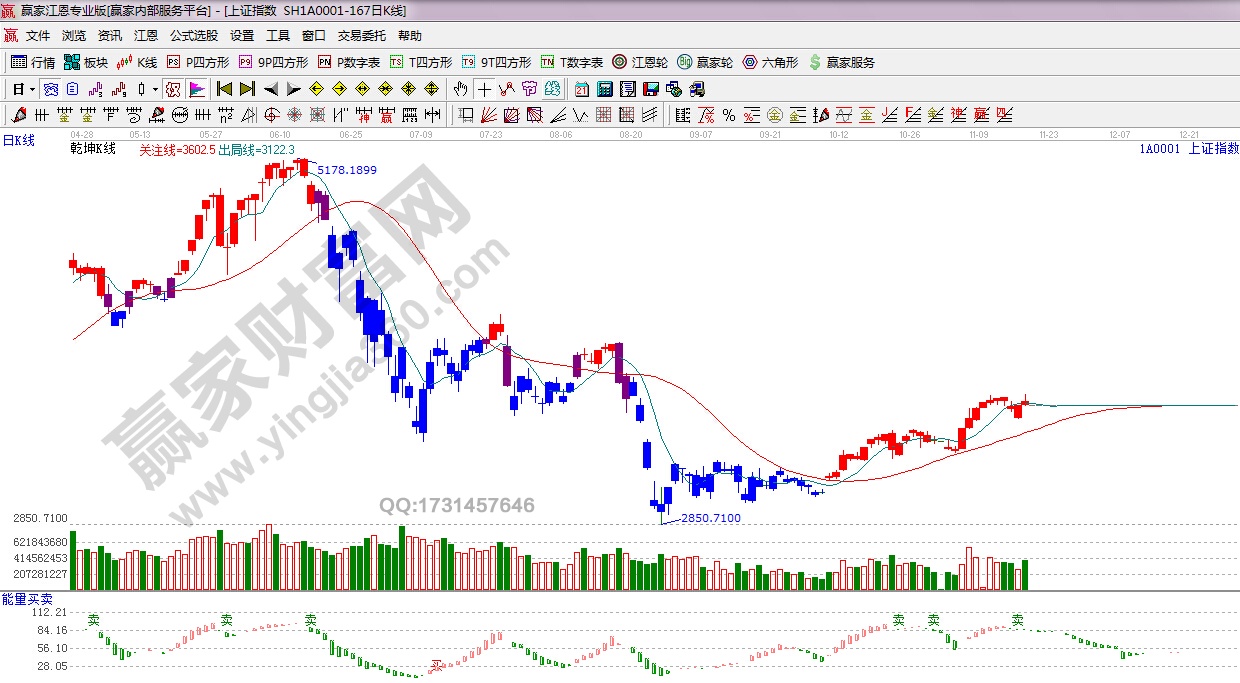
Task: Click the 日K线 label on chart
Action: pos(18,141)
